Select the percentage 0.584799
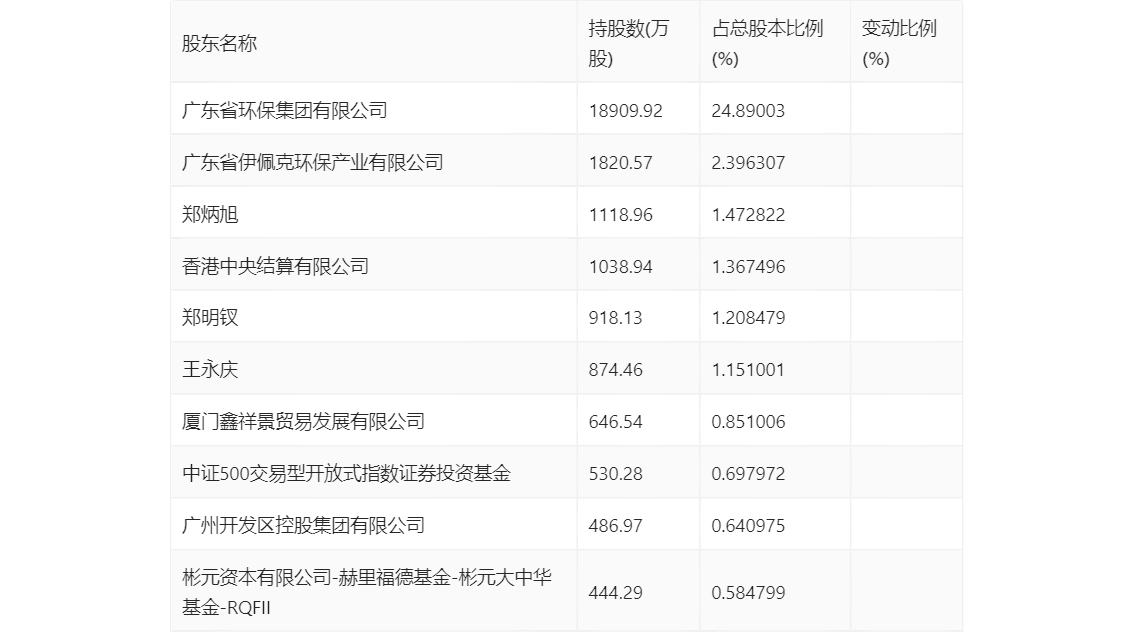The image size is (1134, 632). tap(748, 592)
